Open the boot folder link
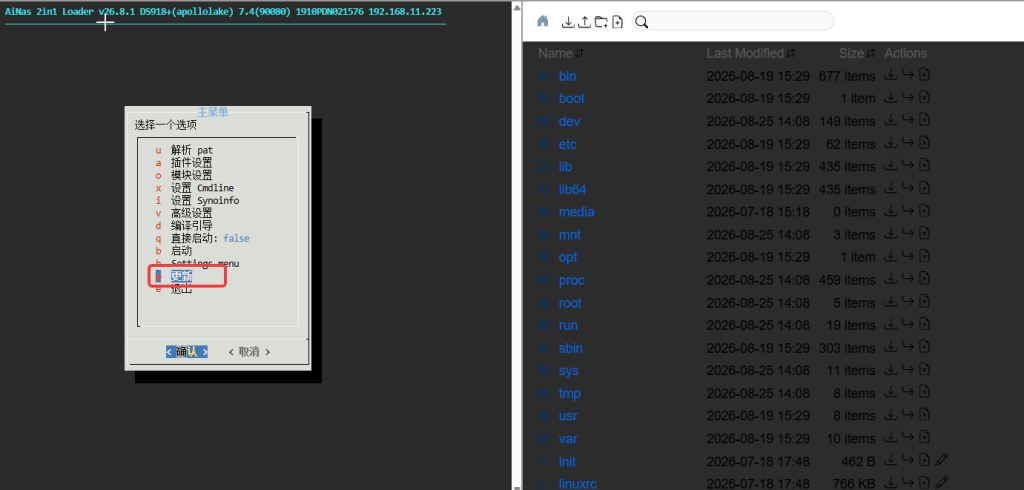This screenshot has height=490, width=1024. point(571,99)
